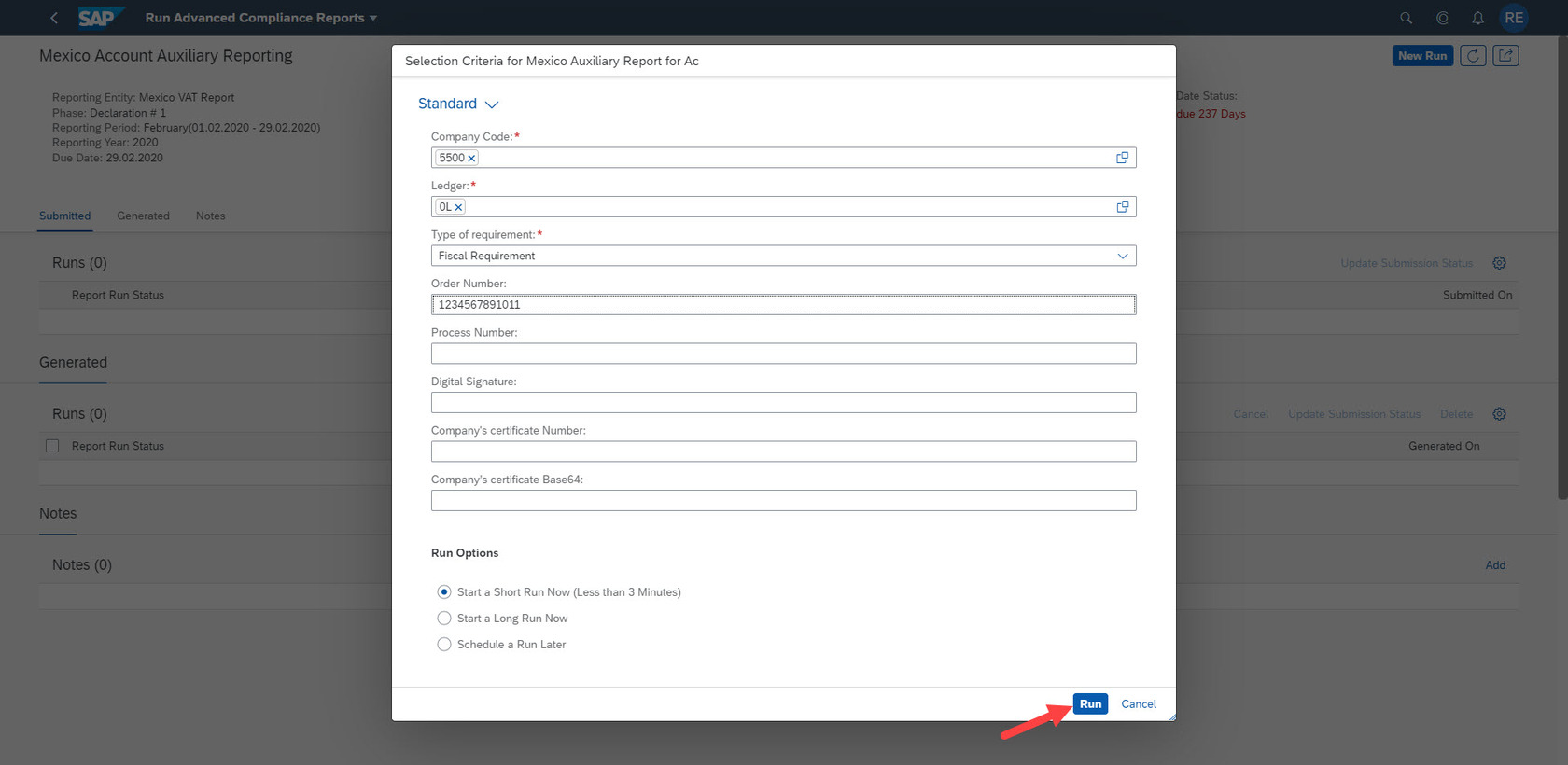Remove the 5500 company code token
Viewport: 1568px width, 765px height.
(x=471, y=159)
